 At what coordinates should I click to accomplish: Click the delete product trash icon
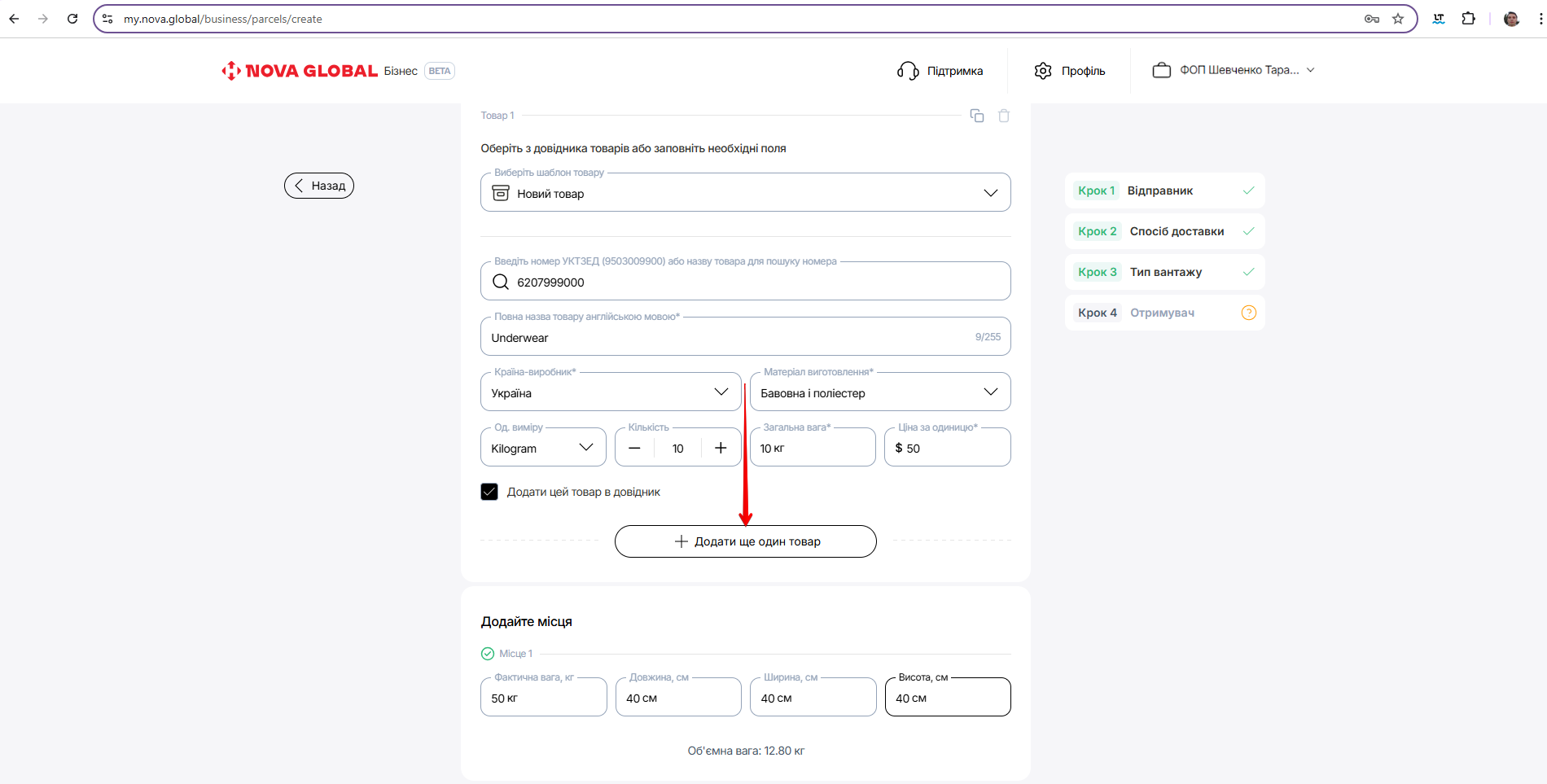tap(1004, 116)
